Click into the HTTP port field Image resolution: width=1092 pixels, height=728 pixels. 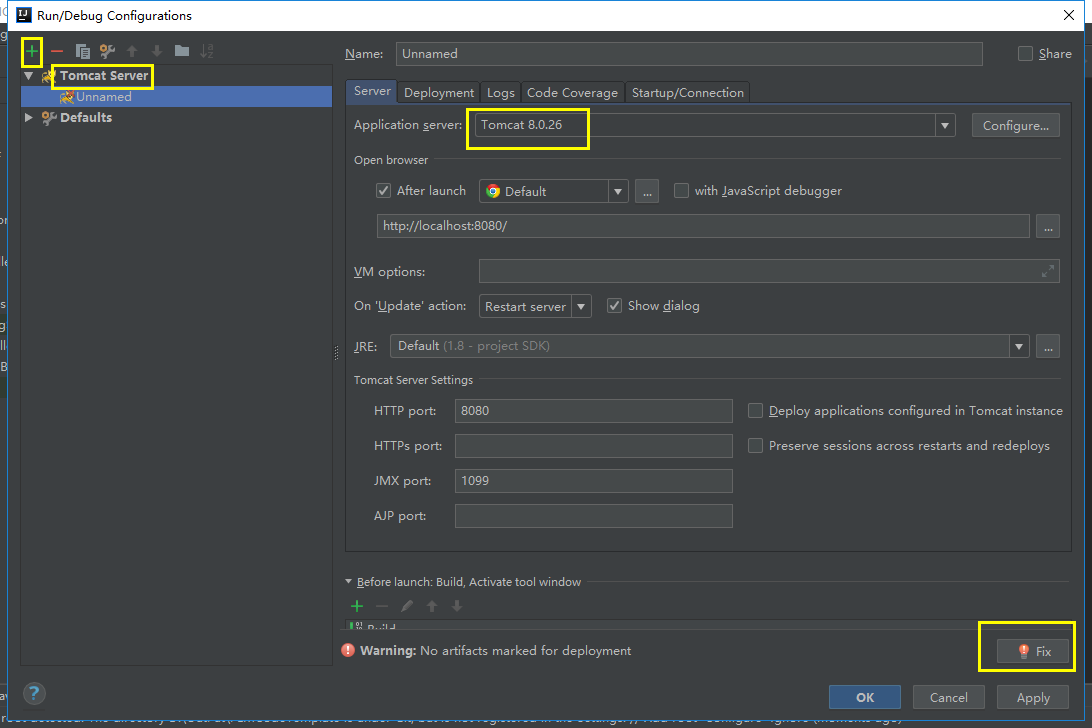coord(593,411)
